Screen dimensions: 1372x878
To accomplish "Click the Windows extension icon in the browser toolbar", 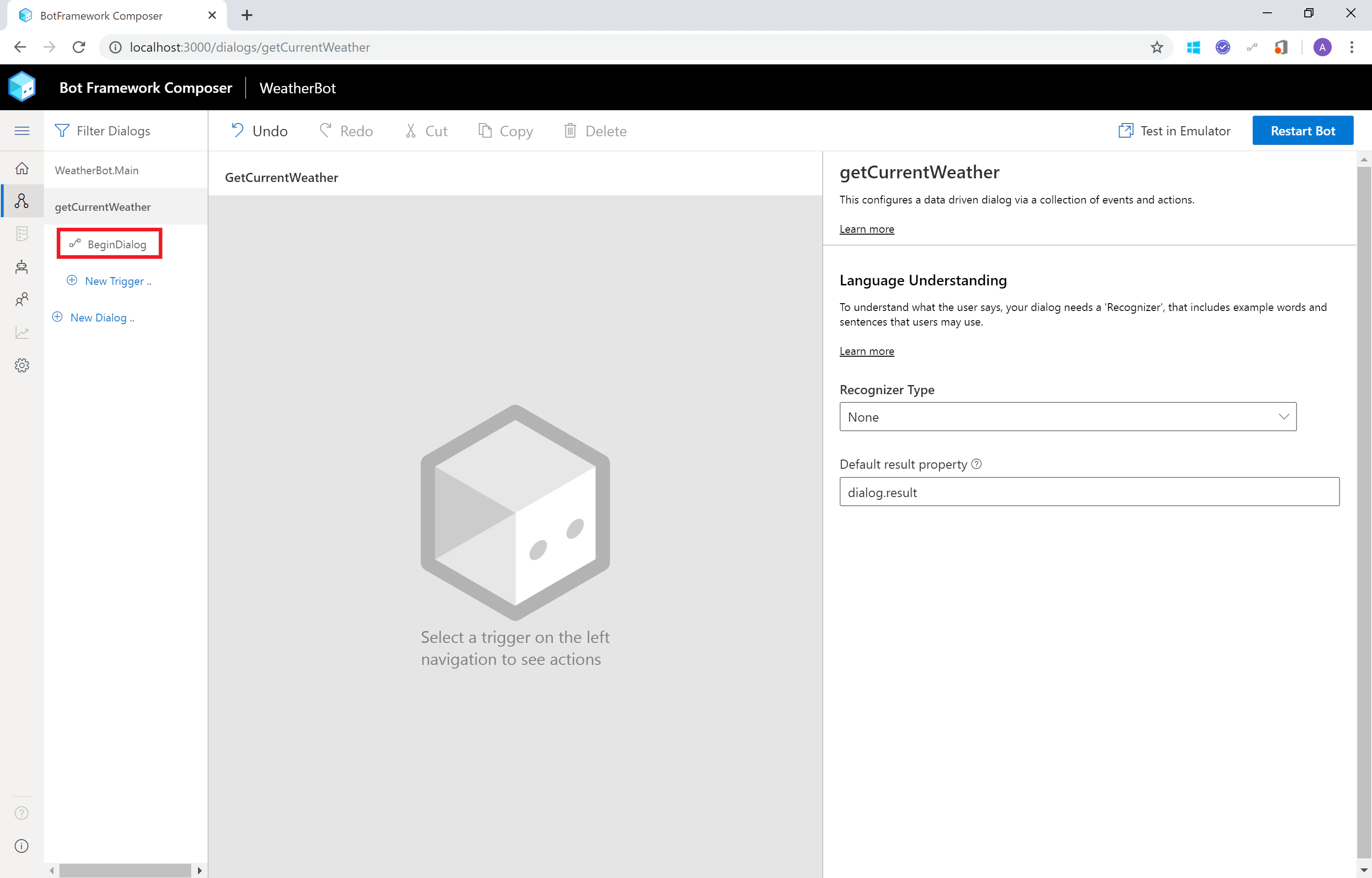I will (1193, 47).
